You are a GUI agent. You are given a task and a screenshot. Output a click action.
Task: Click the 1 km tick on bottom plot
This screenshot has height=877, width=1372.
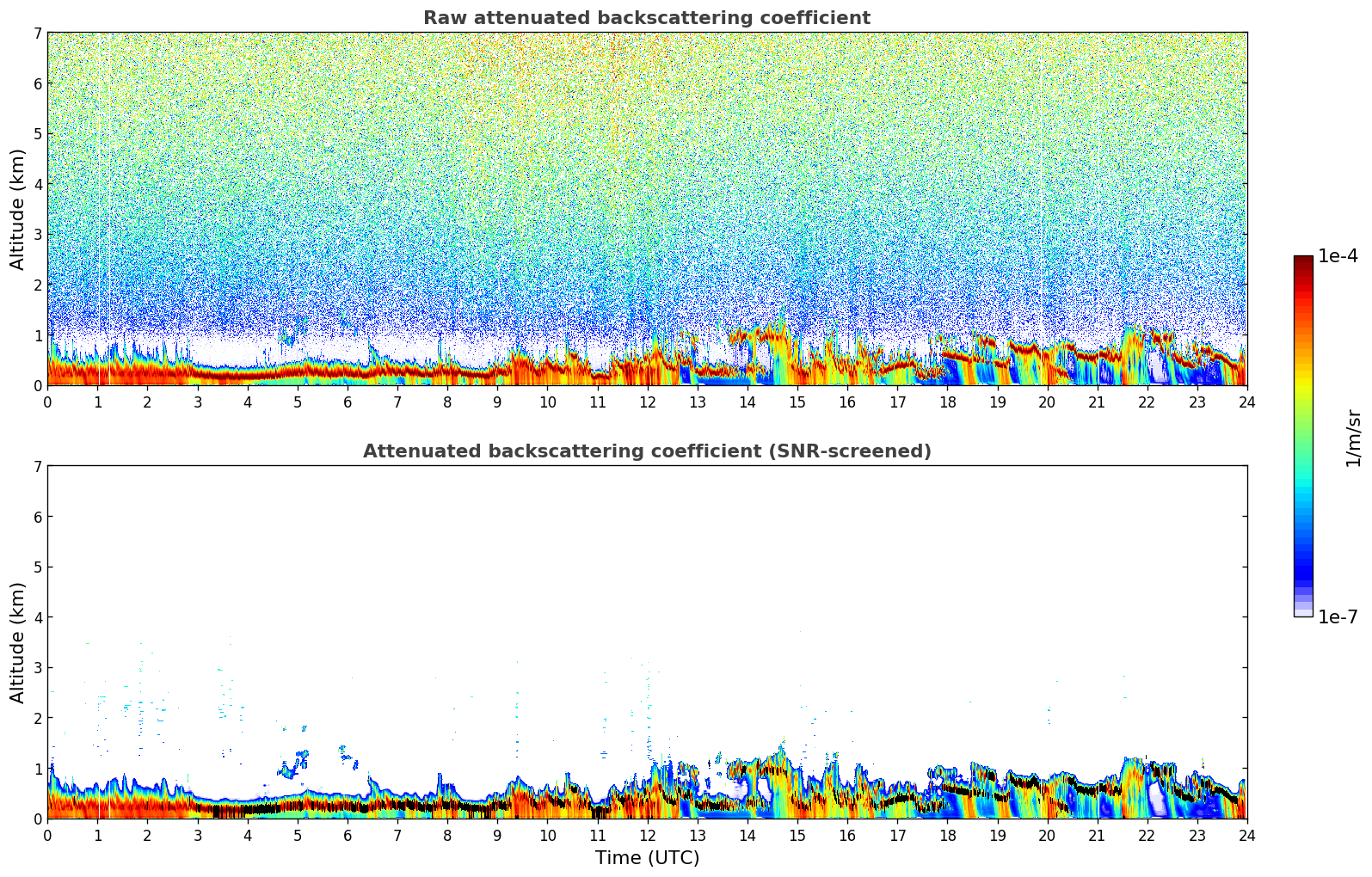pos(37,769)
